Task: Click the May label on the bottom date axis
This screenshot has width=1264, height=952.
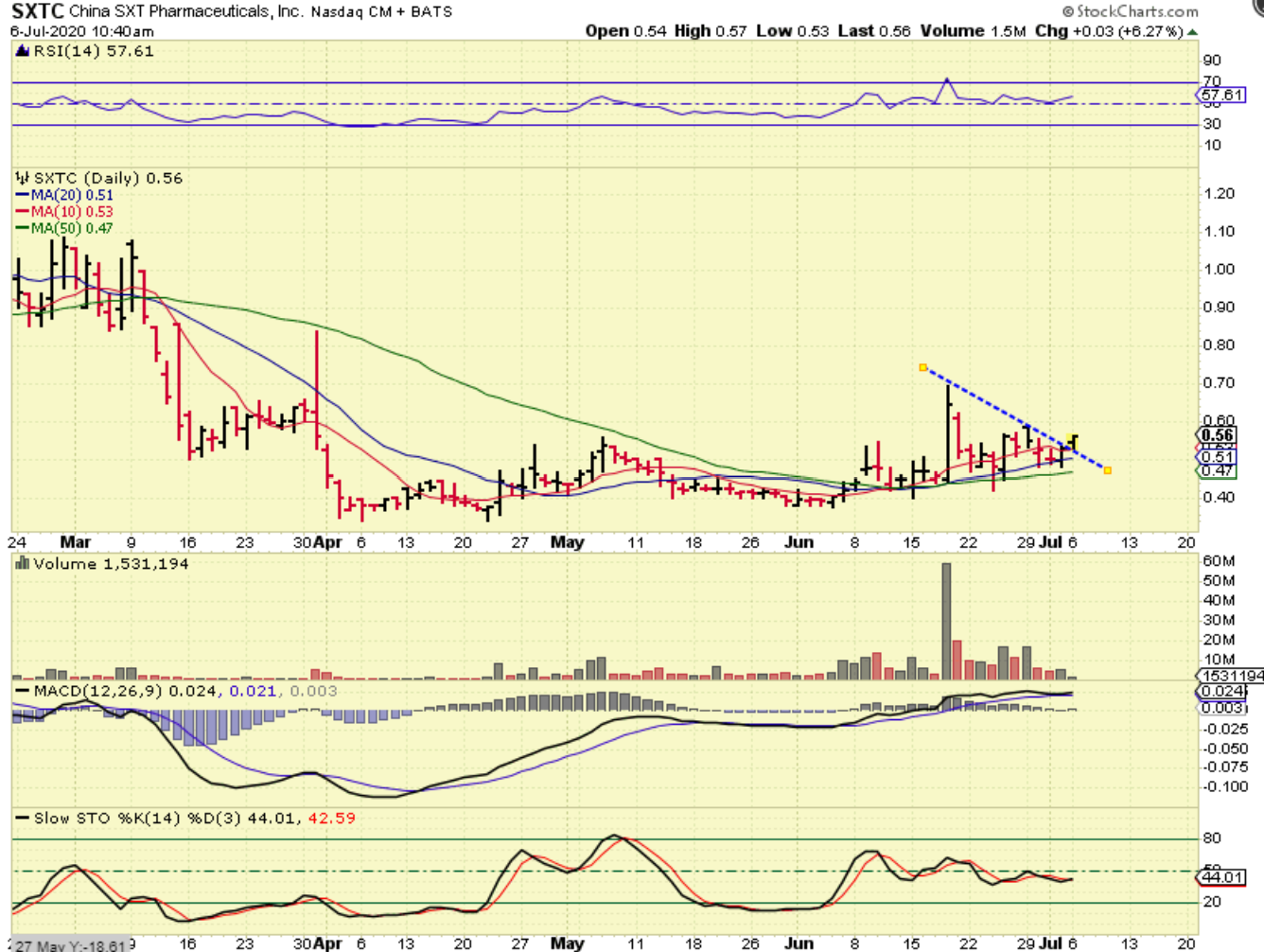Action: (568, 943)
